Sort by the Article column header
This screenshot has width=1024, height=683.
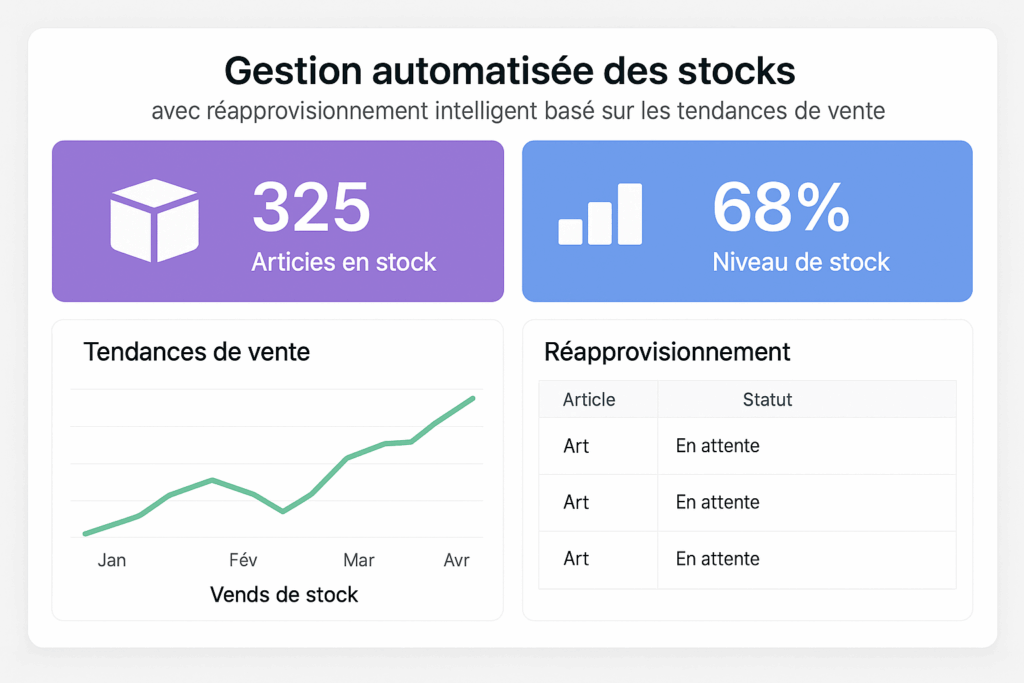tap(589, 400)
